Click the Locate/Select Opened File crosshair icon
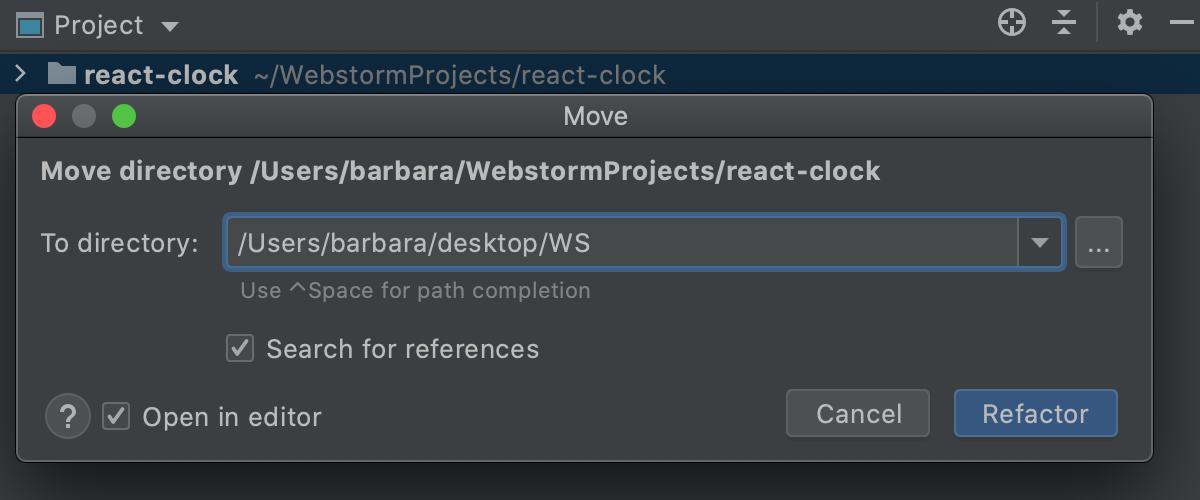Image resolution: width=1200 pixels, height=500 pixels. coord(1012,23)
